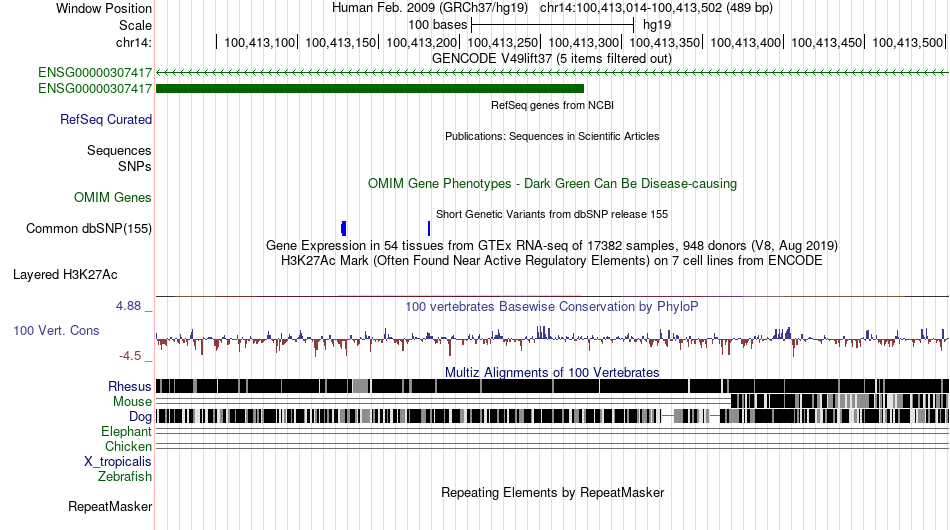Select the upper ENSG00000307417 gene label

coord(95,73)
